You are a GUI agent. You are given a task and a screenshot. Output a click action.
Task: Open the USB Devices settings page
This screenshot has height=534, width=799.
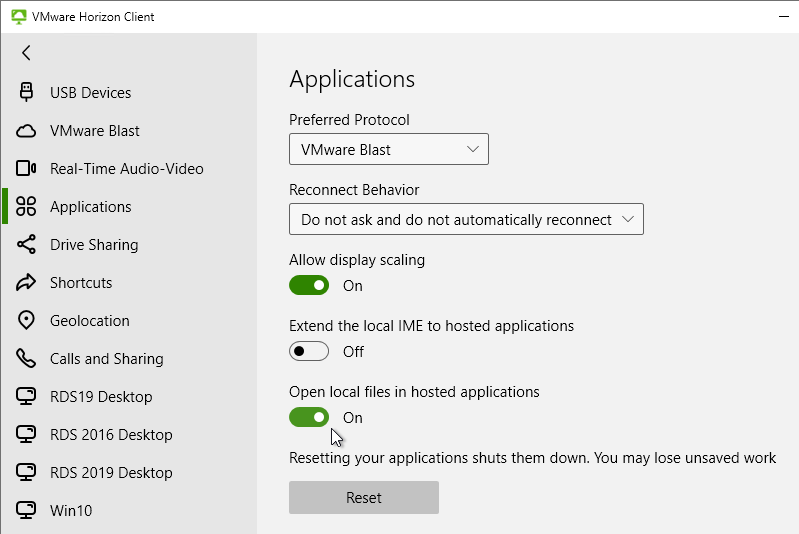129,92
